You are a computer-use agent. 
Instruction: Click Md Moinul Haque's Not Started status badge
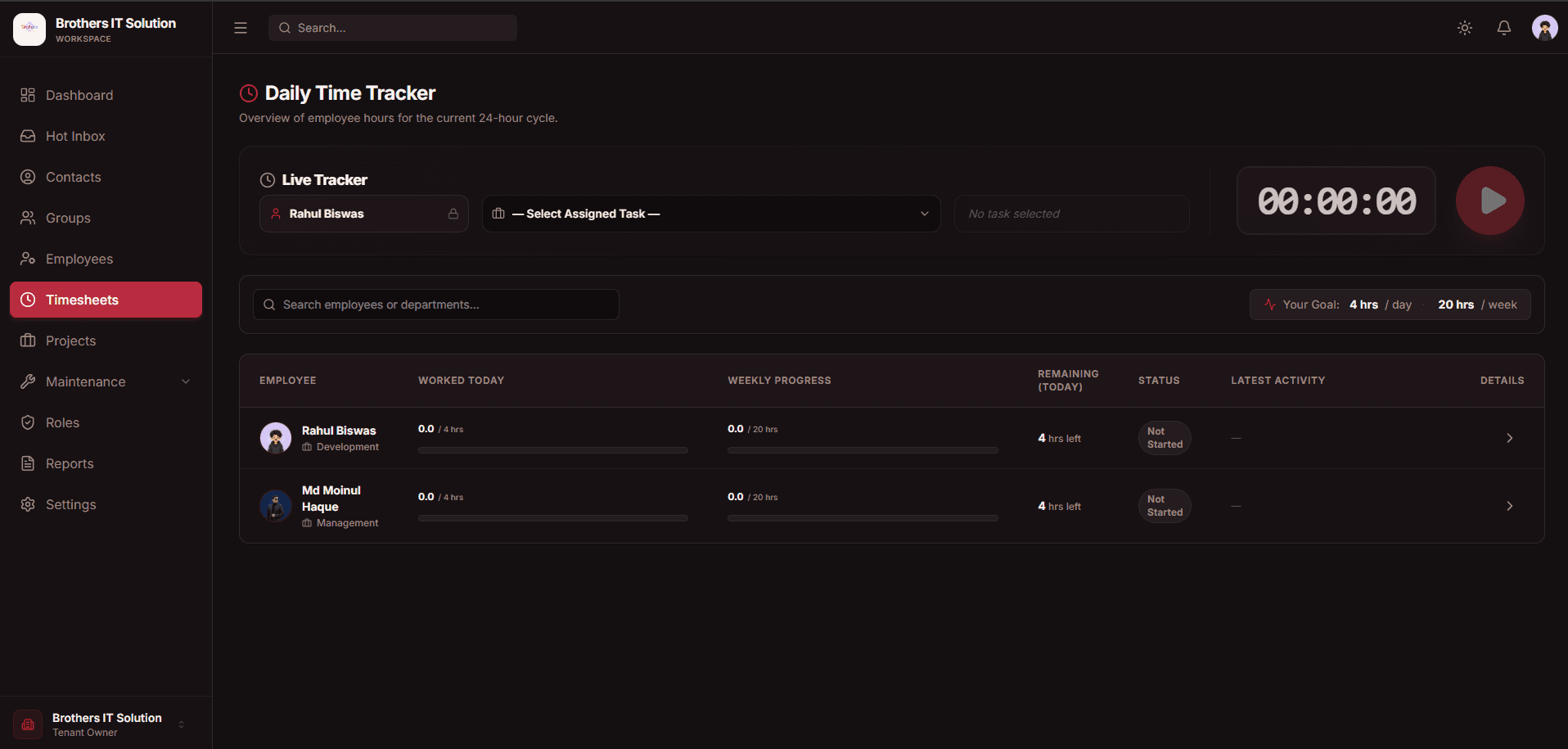point(1165,506)
